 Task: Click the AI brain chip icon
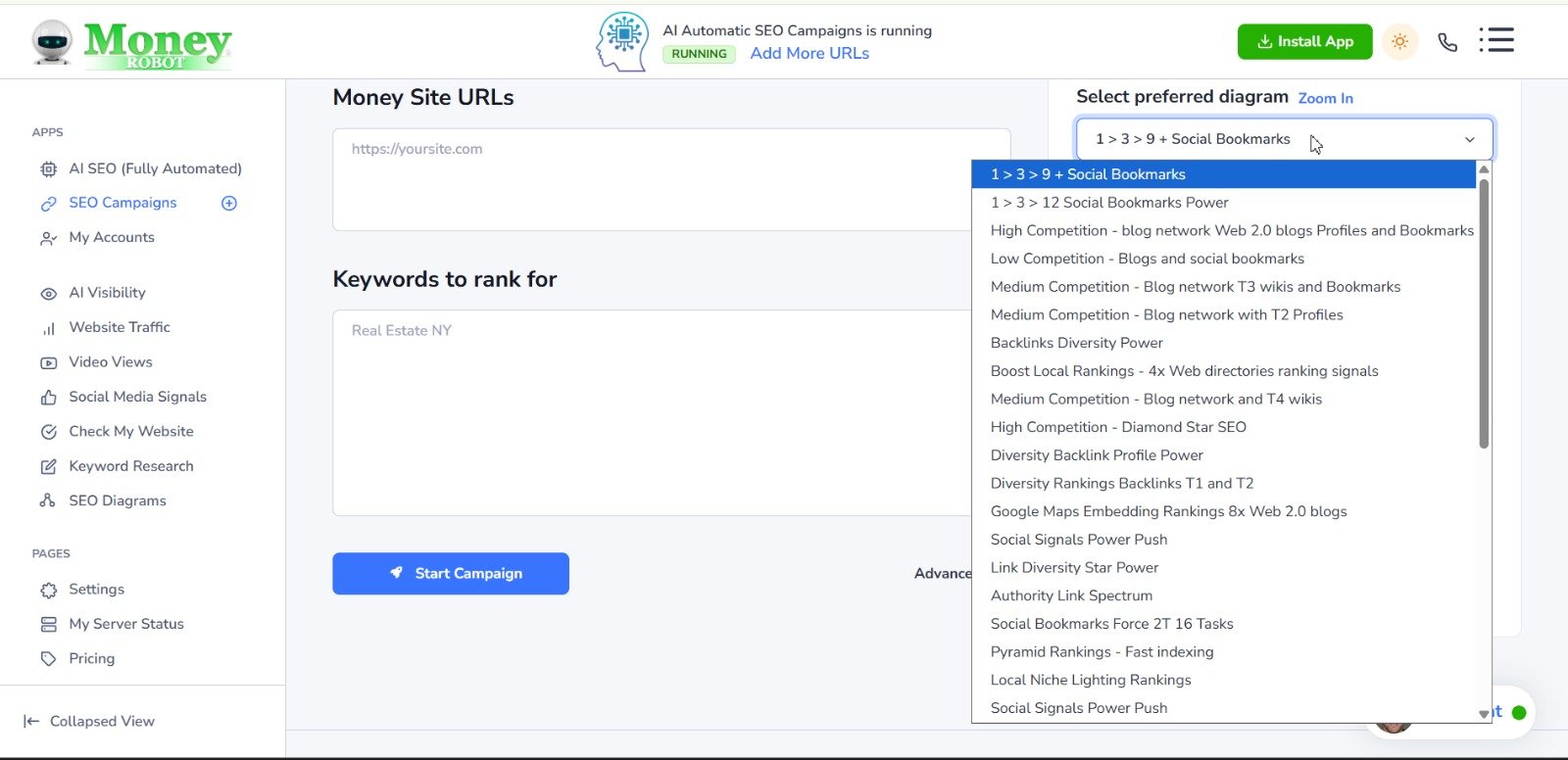(x=622, y=41)
